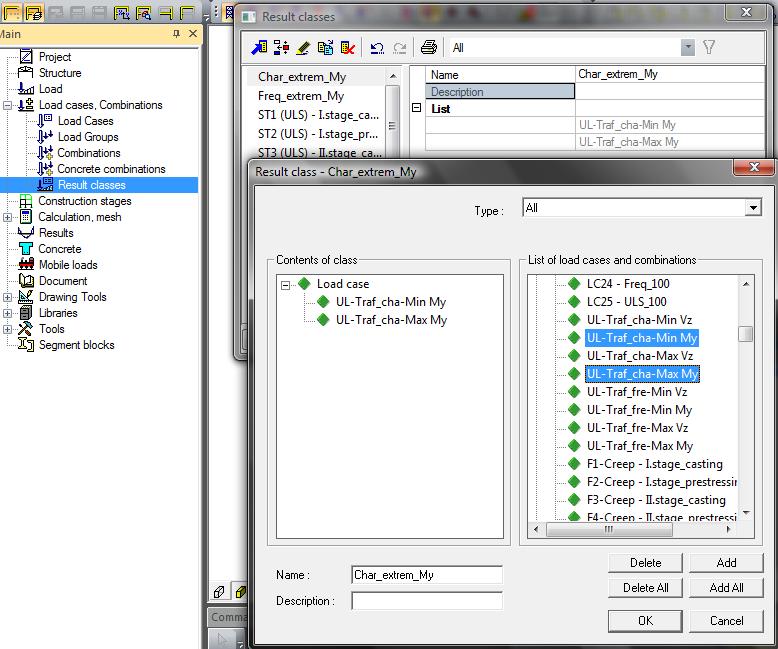
Task: Click the filter funnel icon
Action: click(x=709, y=47)
